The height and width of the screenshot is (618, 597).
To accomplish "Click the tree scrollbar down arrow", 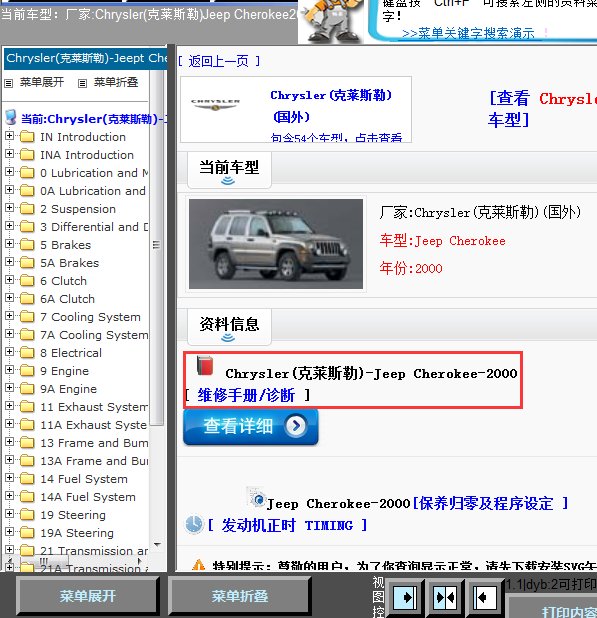I will click(157, 544).
